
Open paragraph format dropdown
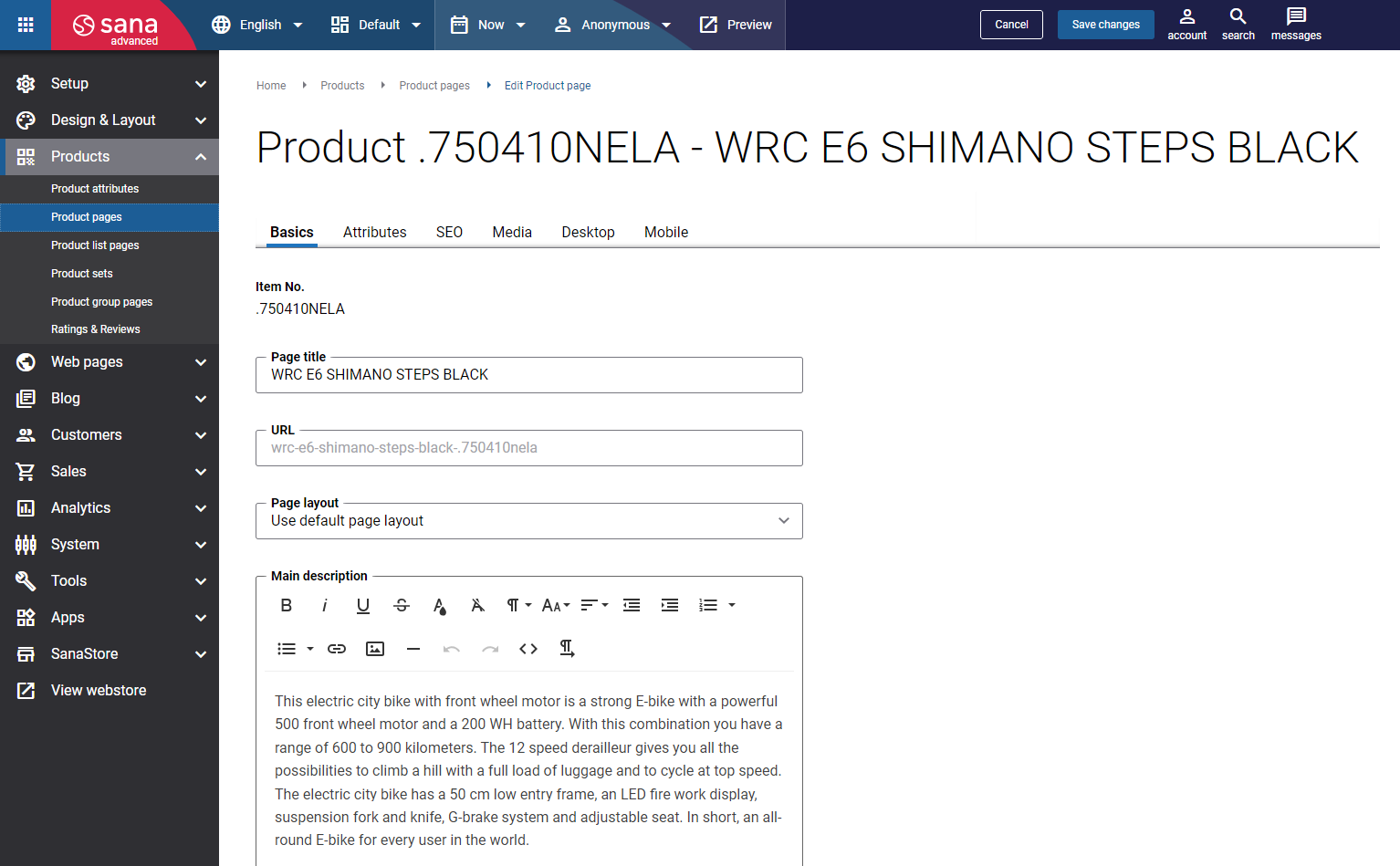518,605
